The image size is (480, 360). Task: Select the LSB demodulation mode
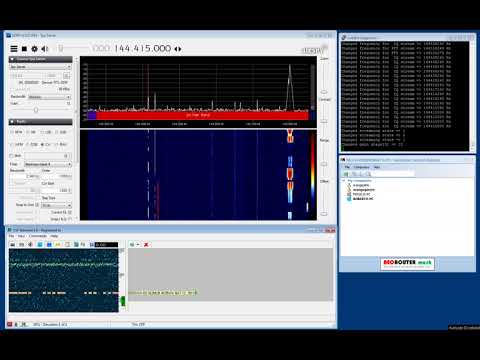tap(46, 132)
